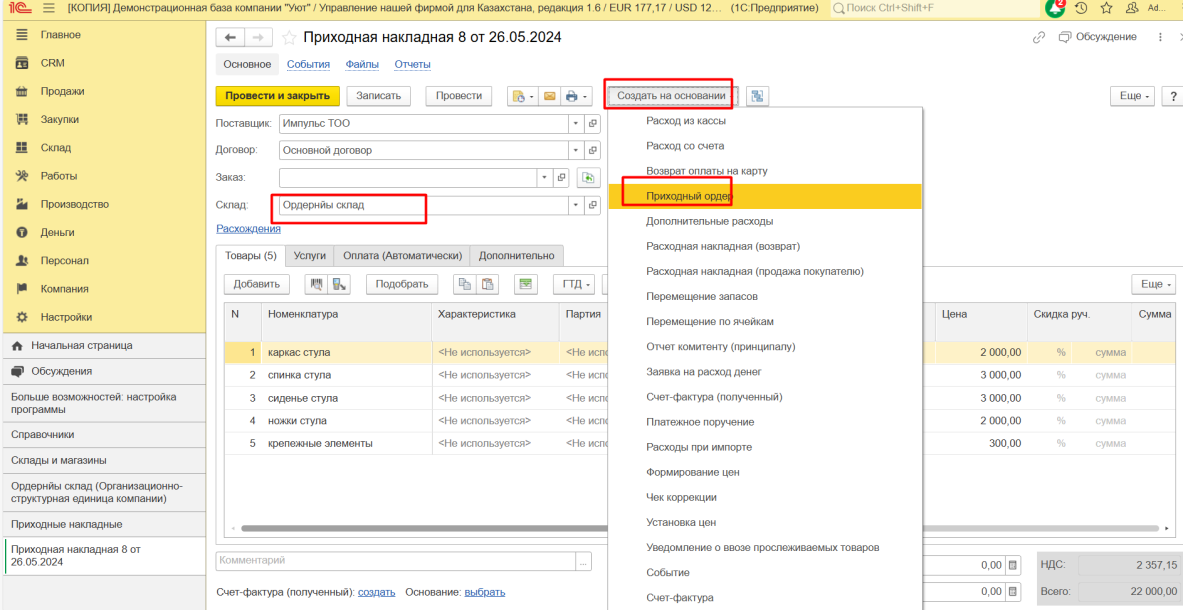Switch to the Услуги tab

tap(309, 256)
